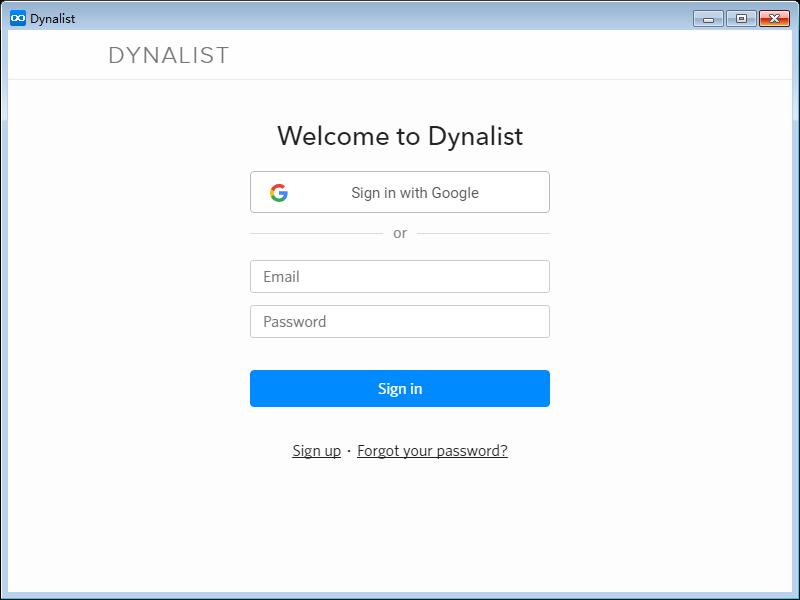Click the Password placeholder text
This screenshot has width=800, height=600.
pyautogui.click(x=294, y=321)
